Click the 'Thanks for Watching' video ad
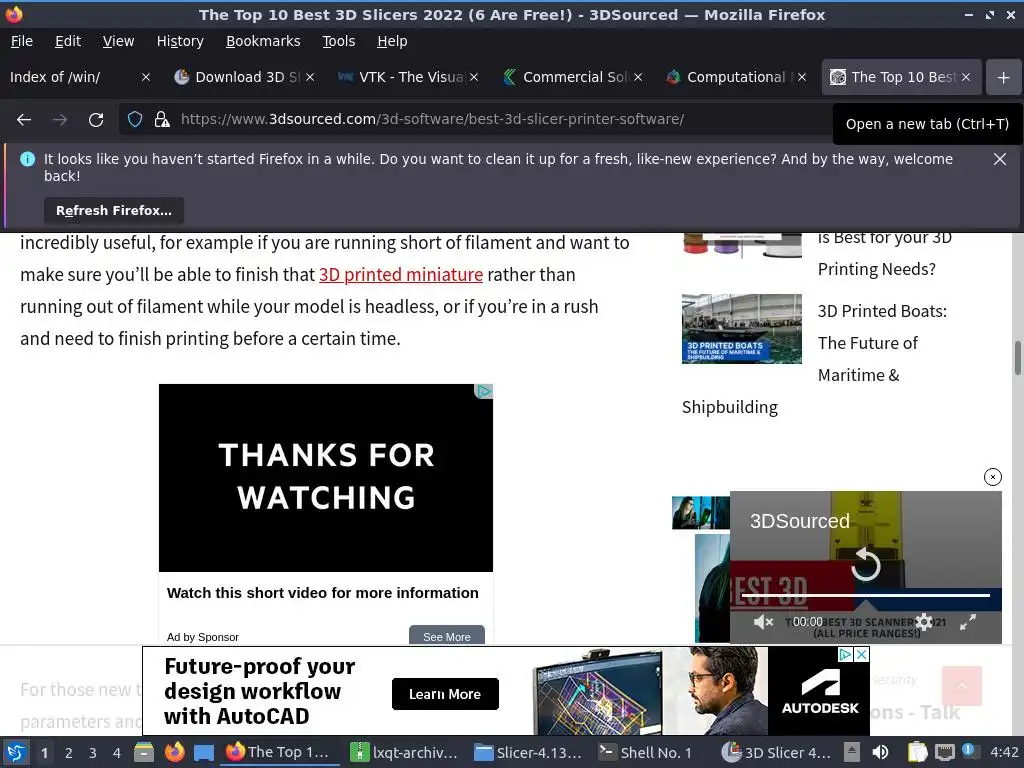1024x768 pixels. point(326,477)
